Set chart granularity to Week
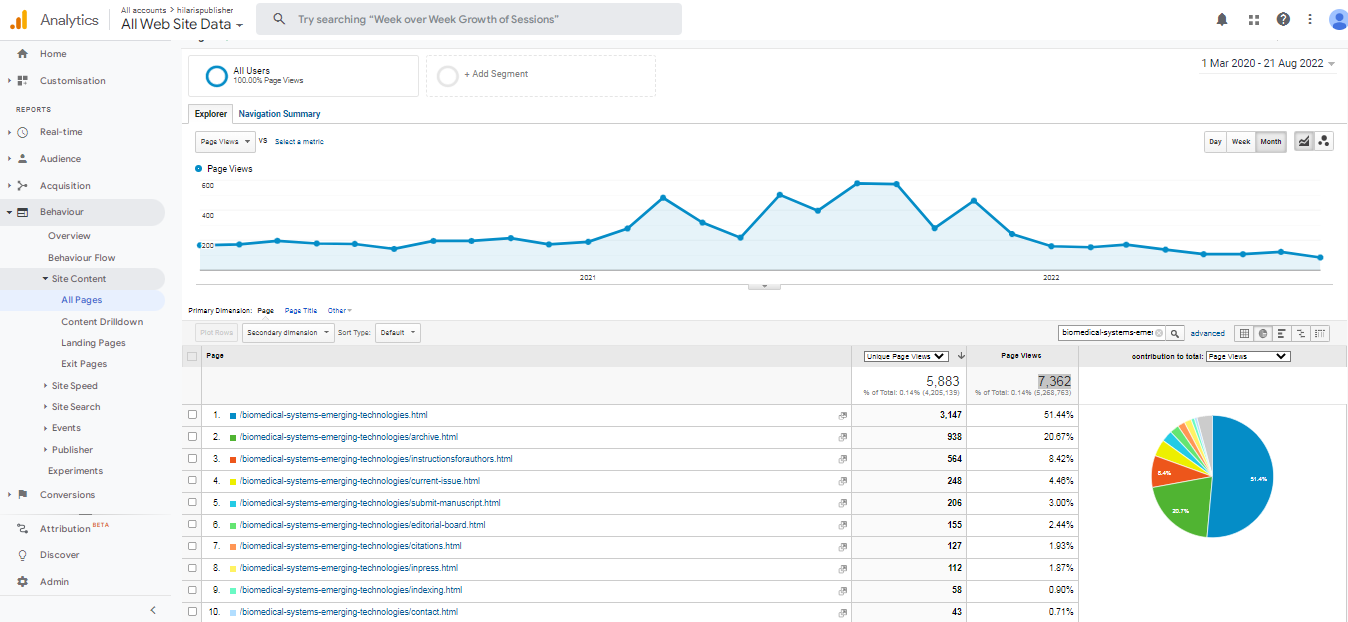The height and width of the screenshot is (622, 1348). (x=1240, y=142)
